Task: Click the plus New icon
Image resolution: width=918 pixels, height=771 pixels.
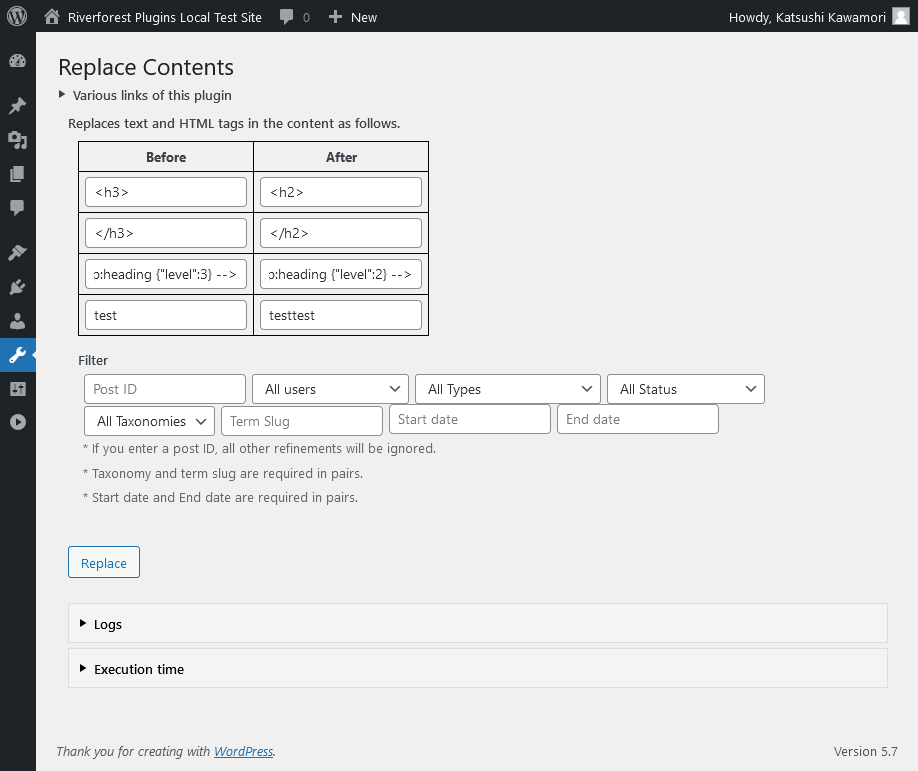Action: click(335, 17)
